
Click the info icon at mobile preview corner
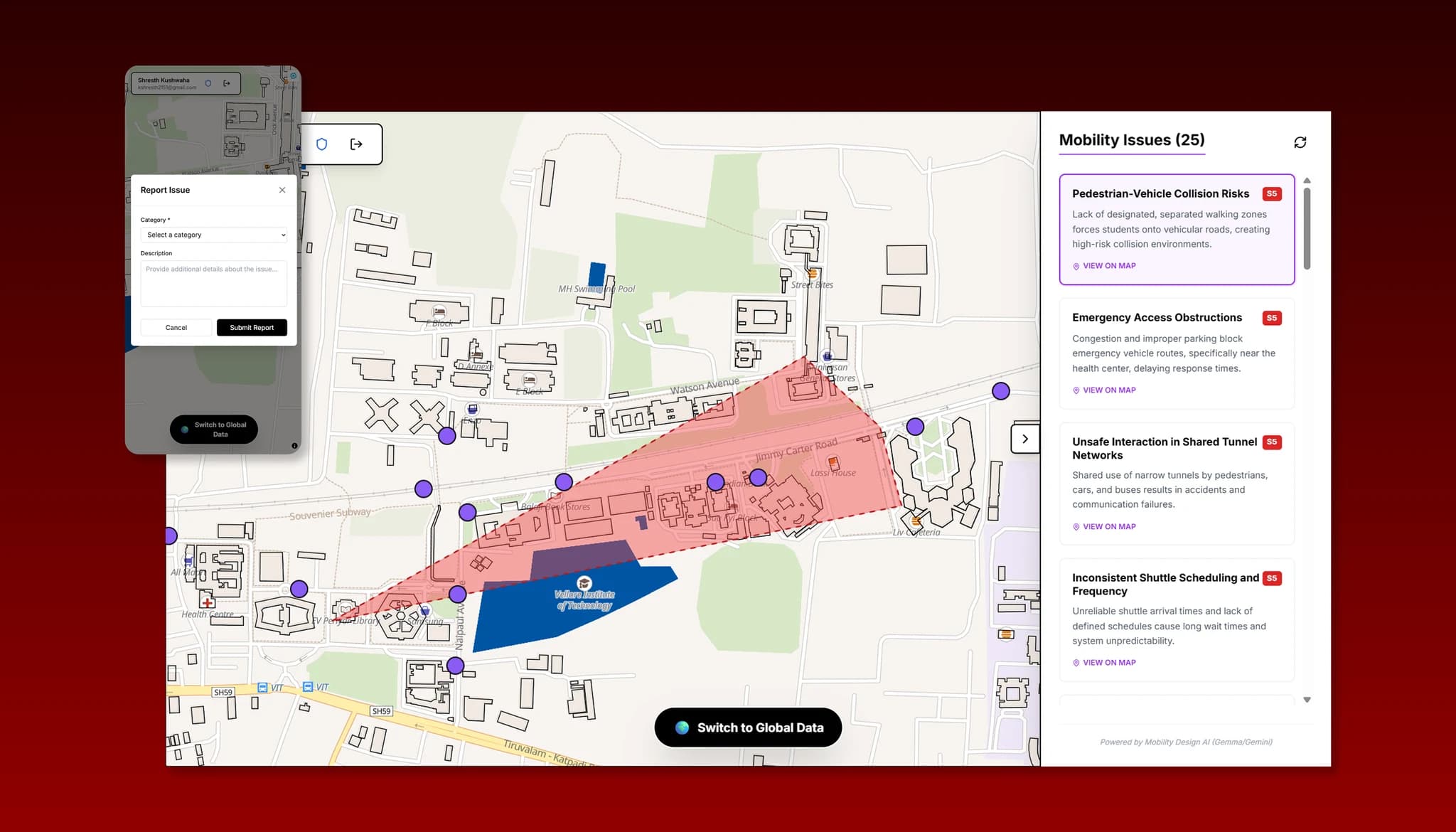(x=294, y=446)
